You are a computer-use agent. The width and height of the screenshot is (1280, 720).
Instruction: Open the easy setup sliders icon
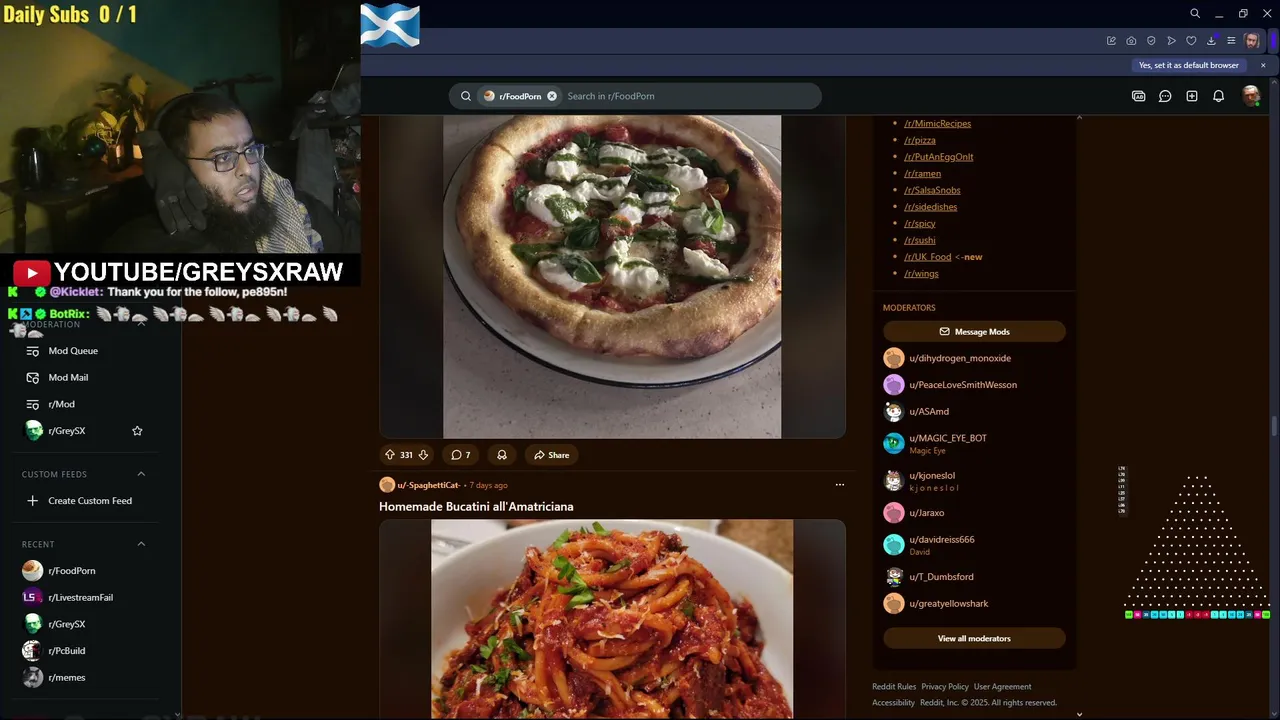(1231, 41)
